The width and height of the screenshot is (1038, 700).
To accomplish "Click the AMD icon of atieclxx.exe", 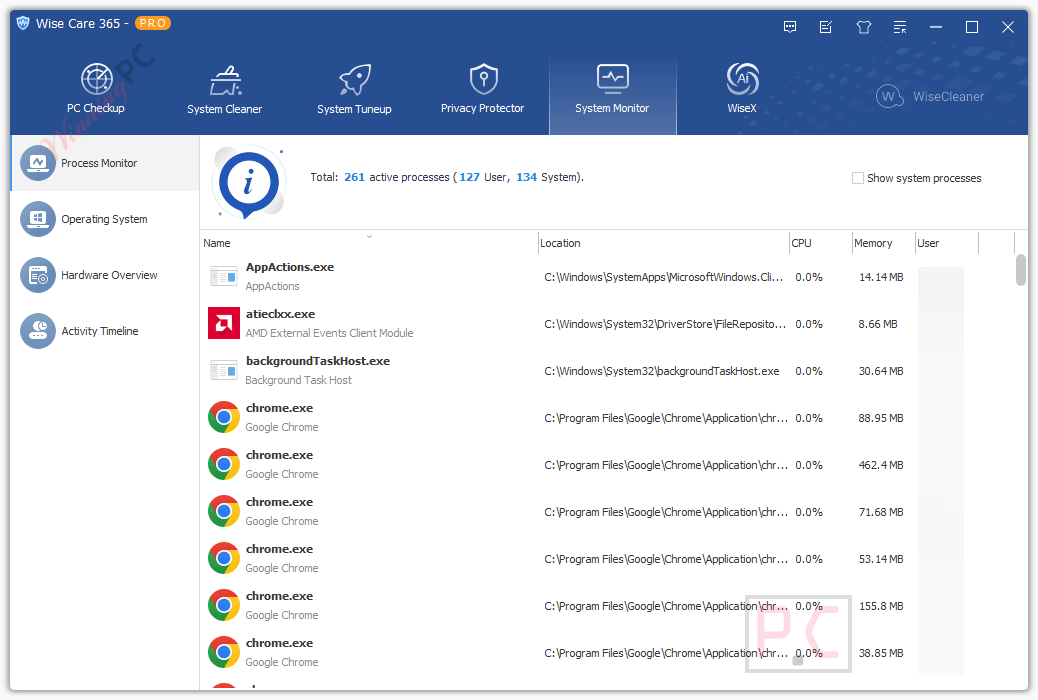I will pos(224,323).
